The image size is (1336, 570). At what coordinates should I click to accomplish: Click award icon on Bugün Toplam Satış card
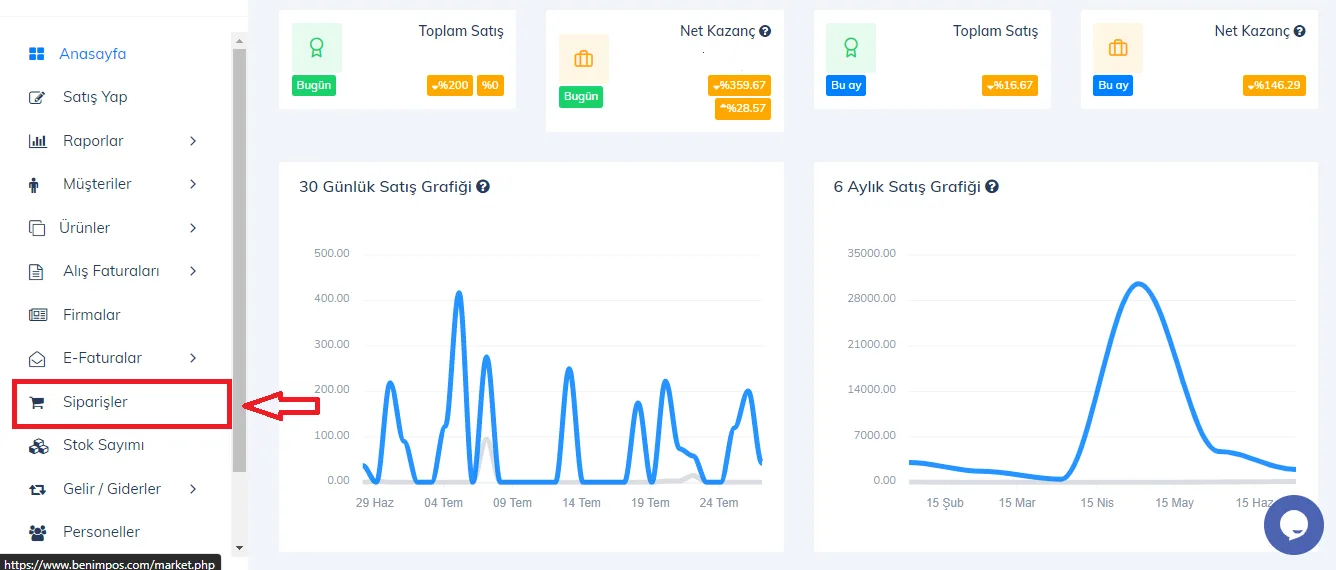[x=317, y=47]
